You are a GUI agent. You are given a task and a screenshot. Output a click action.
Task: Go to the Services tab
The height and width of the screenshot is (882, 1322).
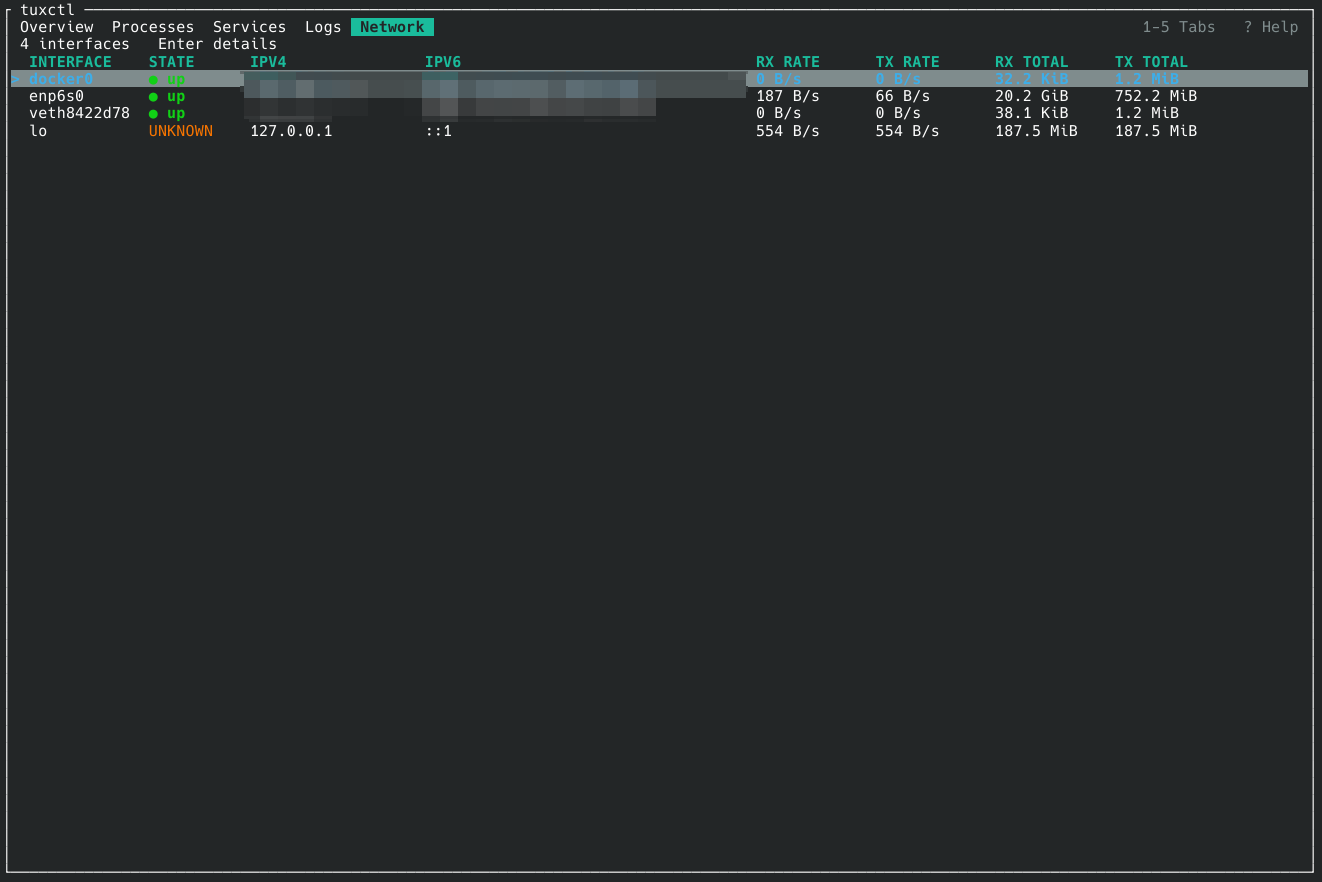coord(249,27)
